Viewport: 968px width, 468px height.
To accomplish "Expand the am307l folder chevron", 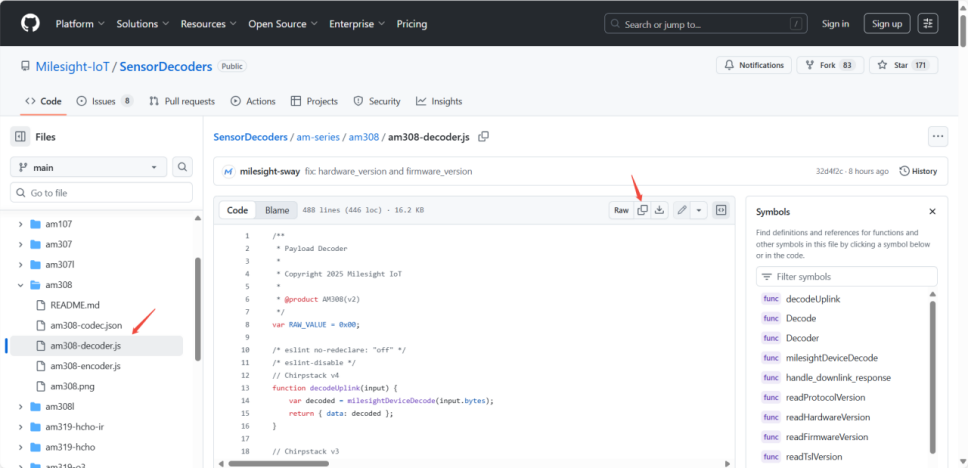I will pyautogui.click(x=20, y=265).
